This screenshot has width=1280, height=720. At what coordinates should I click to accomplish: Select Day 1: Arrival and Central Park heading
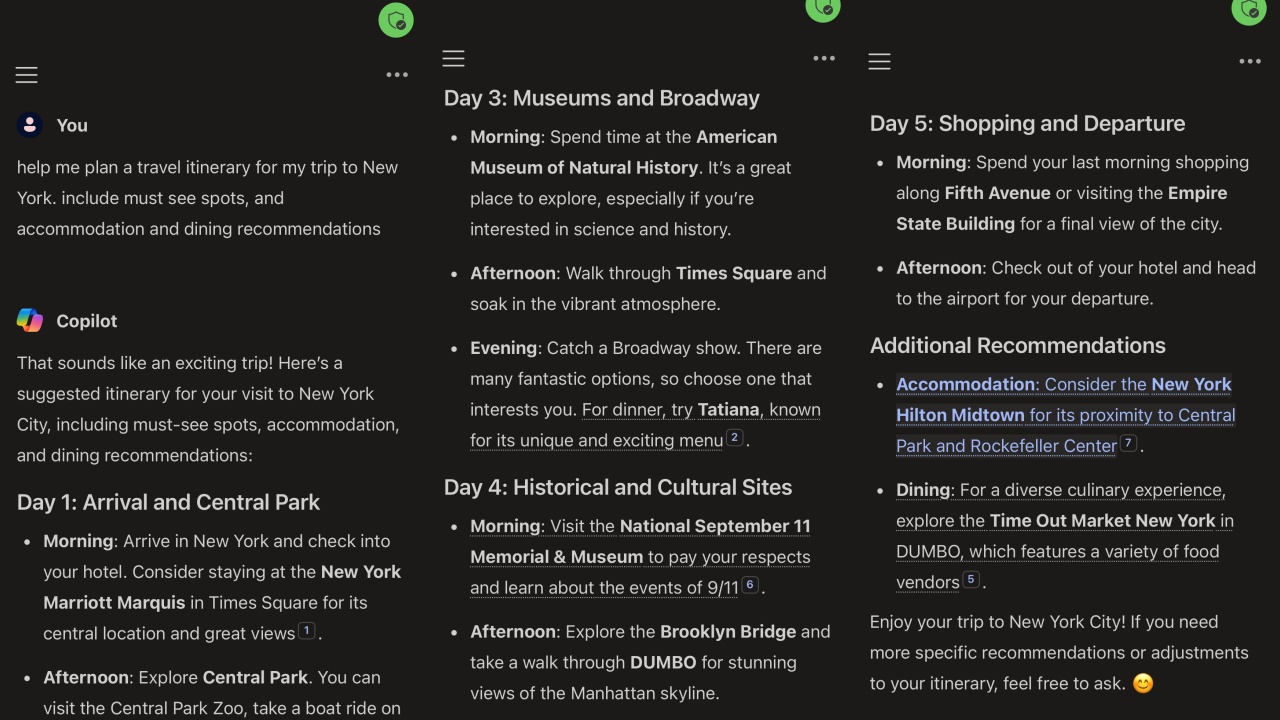(168, 502)
